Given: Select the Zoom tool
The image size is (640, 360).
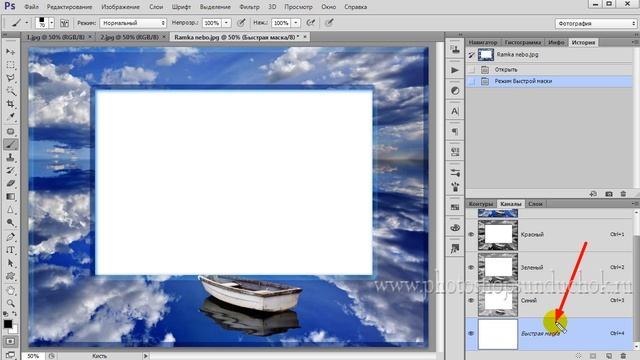Looking at the screenshot, I should pos(11,304).
